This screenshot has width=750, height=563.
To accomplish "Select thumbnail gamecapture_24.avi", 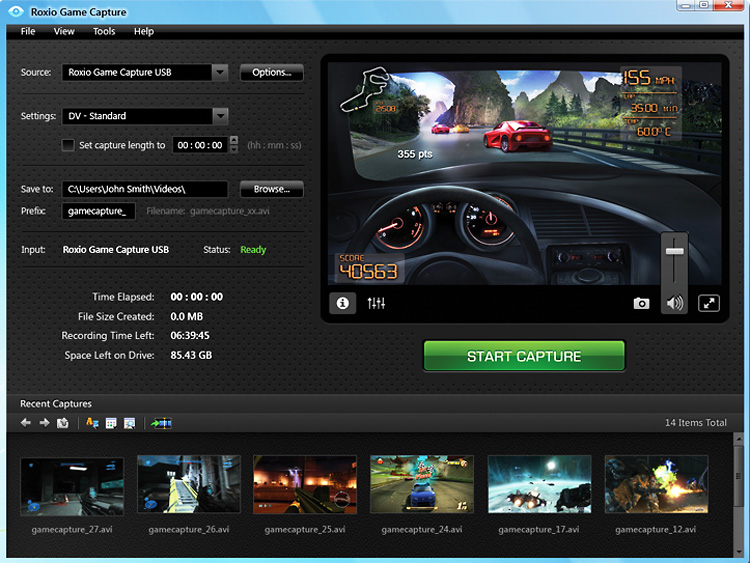I will pyautogui.click(x=422, y=484).
